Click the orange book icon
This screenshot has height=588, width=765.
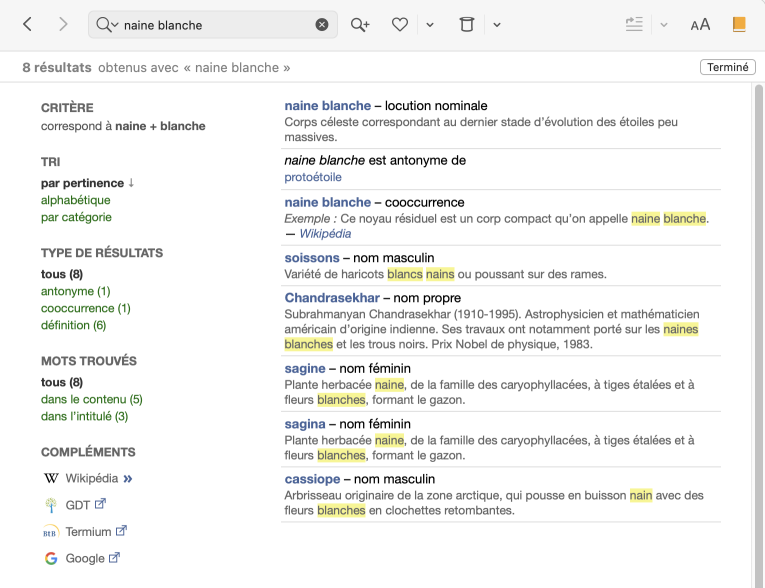pyautogui.click(x=739, y=25)
